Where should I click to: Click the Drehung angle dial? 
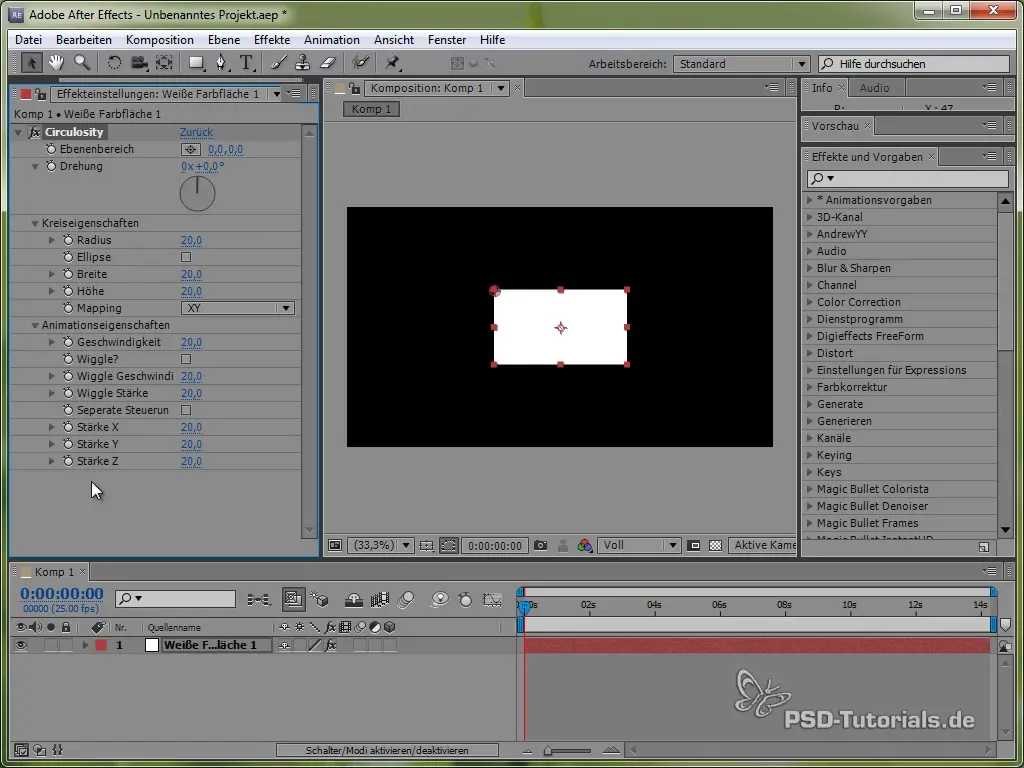coord(197,193)
